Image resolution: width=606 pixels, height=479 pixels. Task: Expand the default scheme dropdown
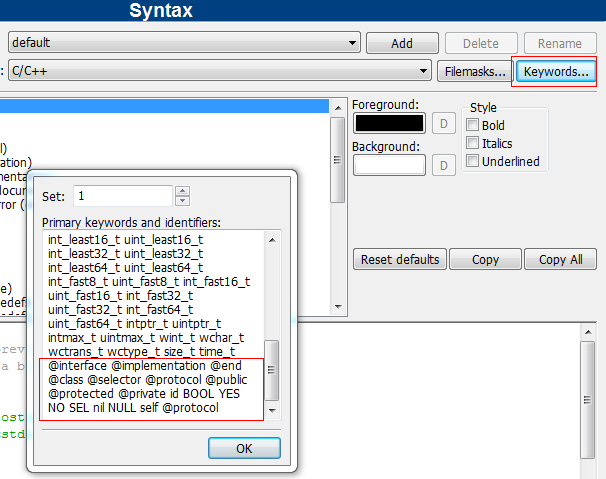pyautogui.click(x=353, y=43)
